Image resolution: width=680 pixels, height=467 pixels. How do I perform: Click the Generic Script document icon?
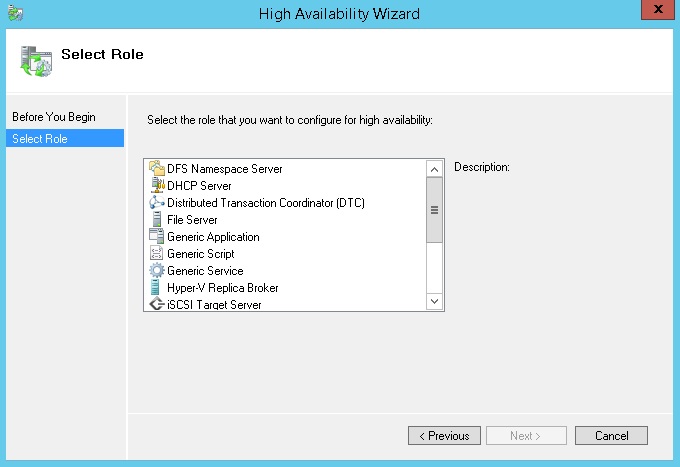point(157,253)
